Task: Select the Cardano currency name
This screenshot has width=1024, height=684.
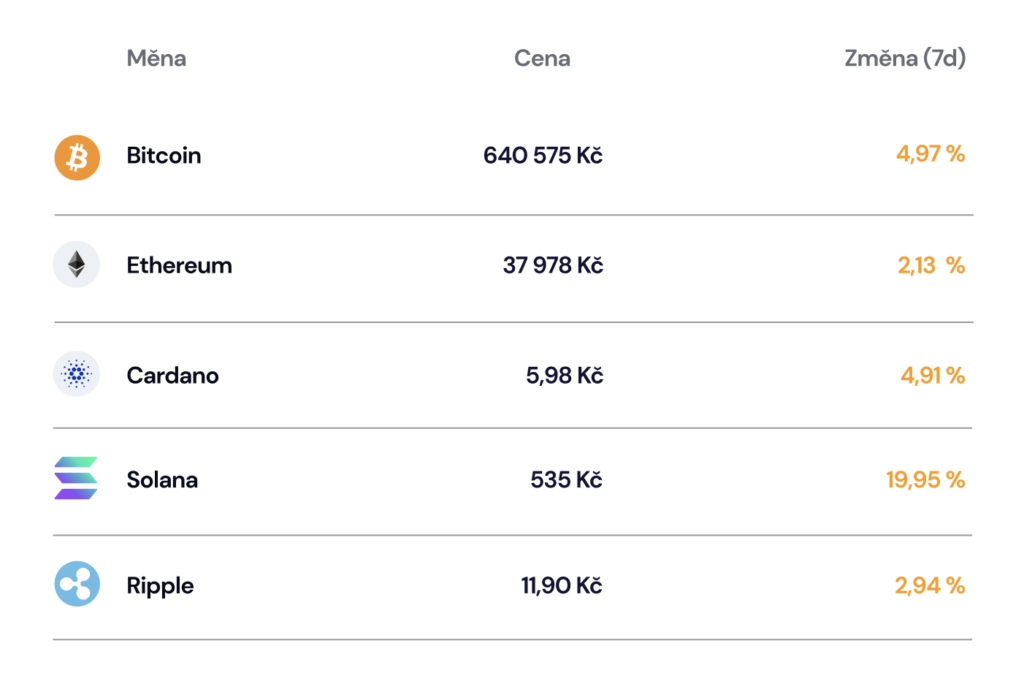Action: click(172, 375)
